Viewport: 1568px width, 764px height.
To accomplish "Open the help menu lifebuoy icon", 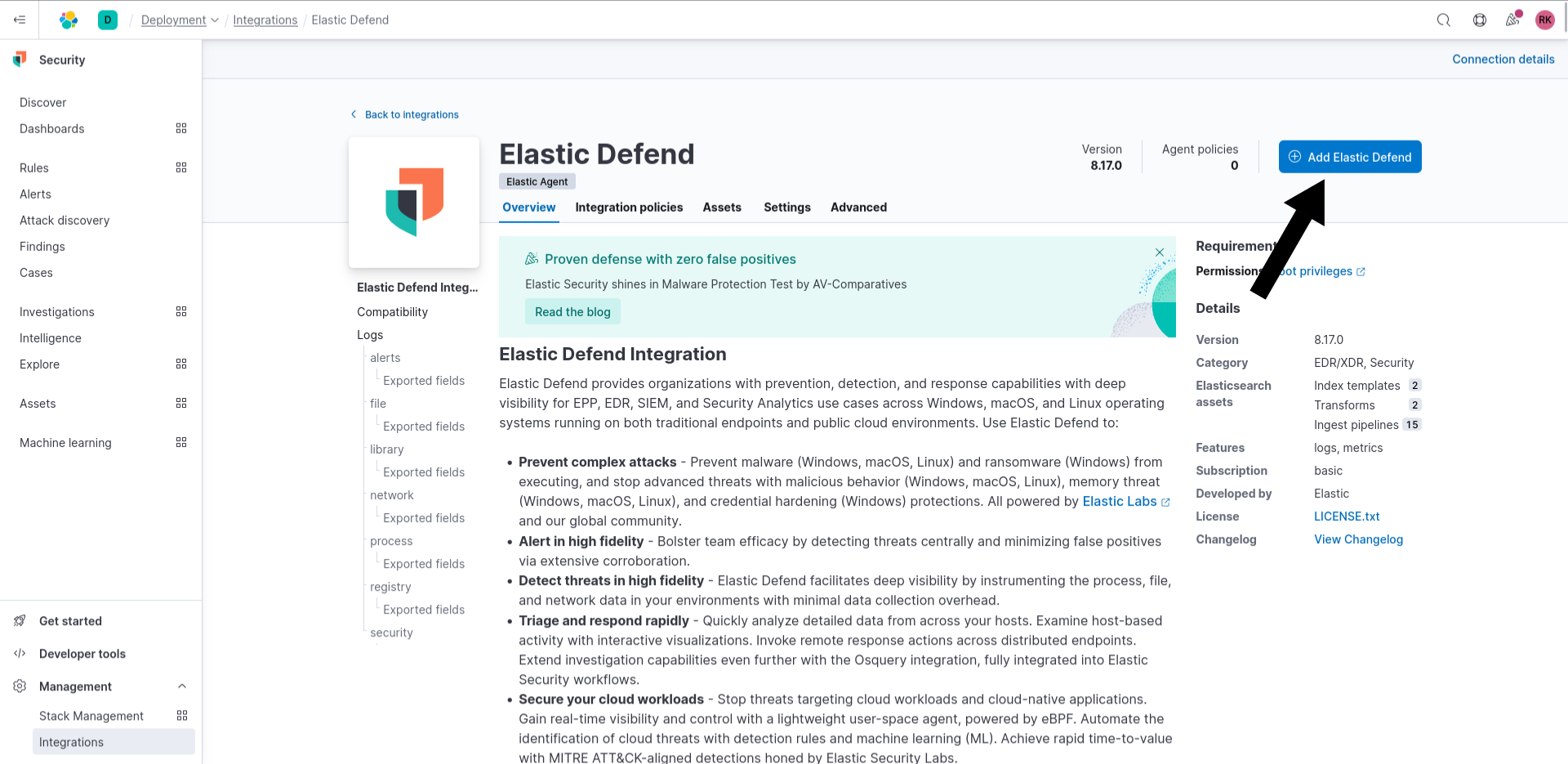I will 1480,20.
